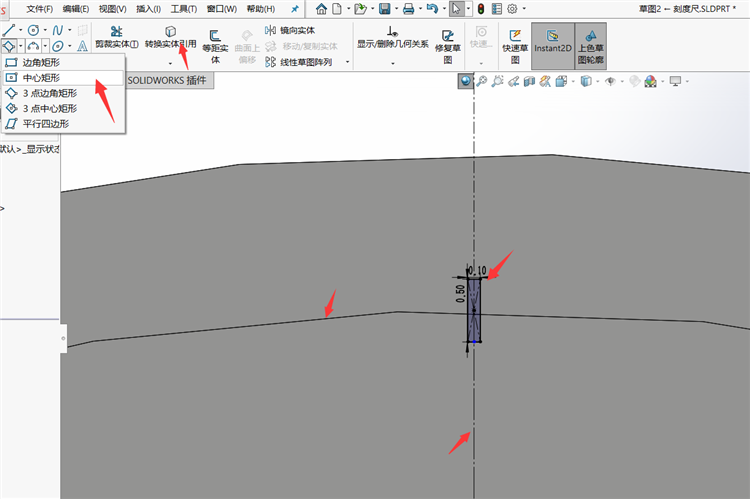This screenshot has height=499, width=750.
Task: Open the 编辑(E) menu
Action: [76, 9]
